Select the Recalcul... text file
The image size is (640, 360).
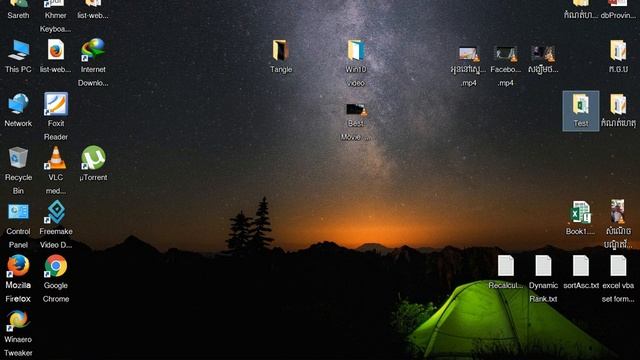[506, 272]
